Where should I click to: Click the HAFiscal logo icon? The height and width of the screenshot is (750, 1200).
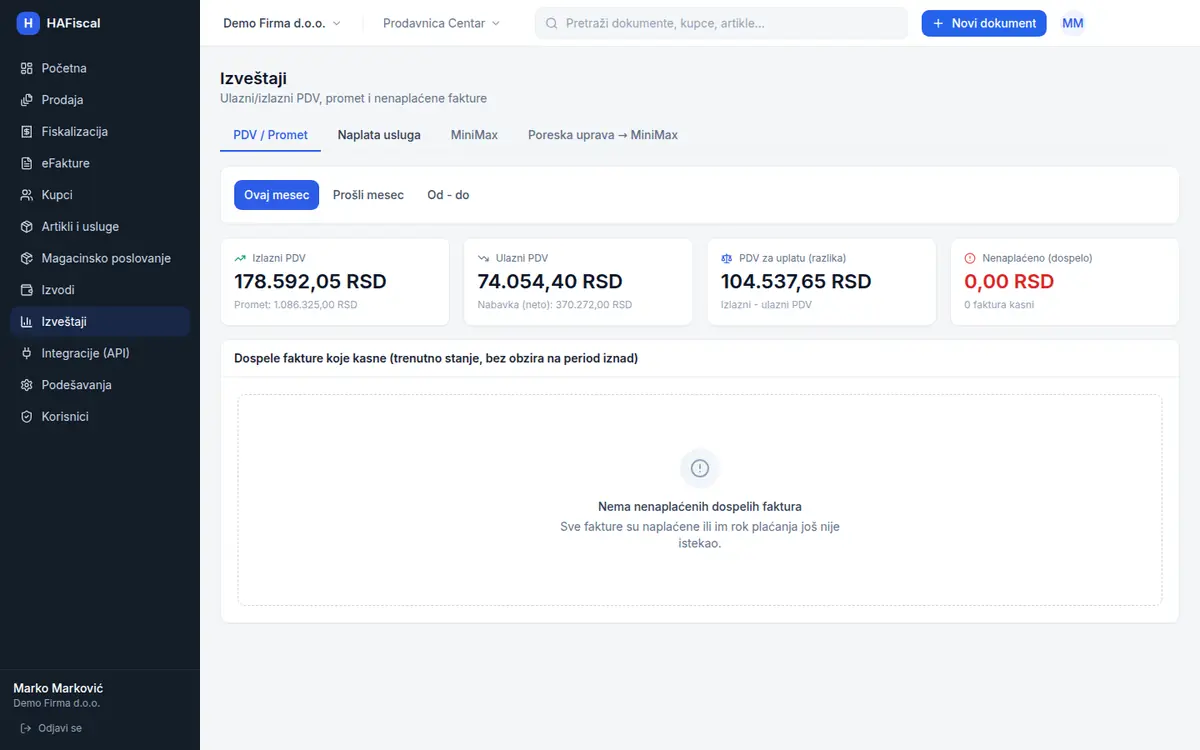[x=28, y=23]
